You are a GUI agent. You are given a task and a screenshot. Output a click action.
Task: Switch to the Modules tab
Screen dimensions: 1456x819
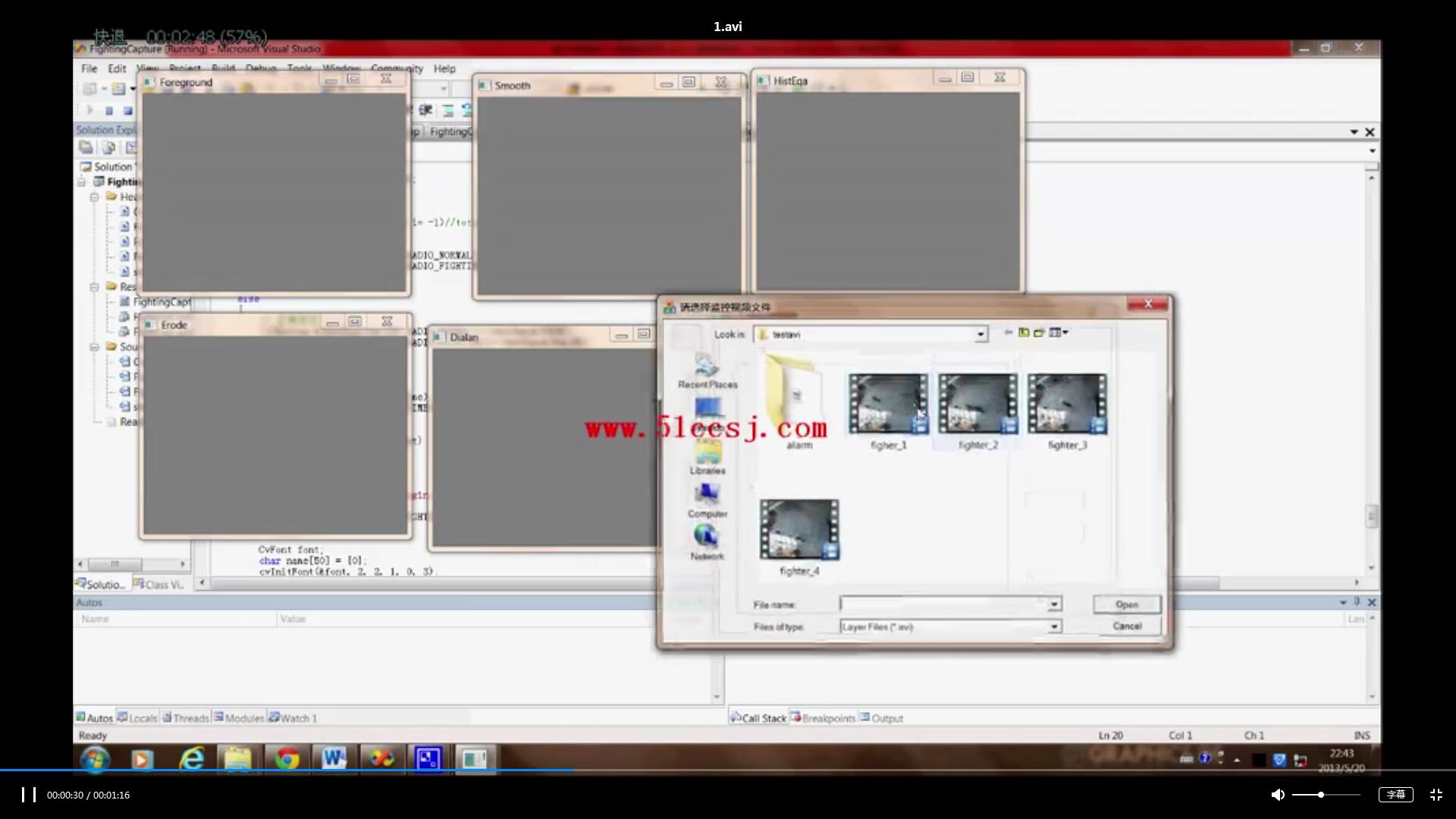click(239, 717)
